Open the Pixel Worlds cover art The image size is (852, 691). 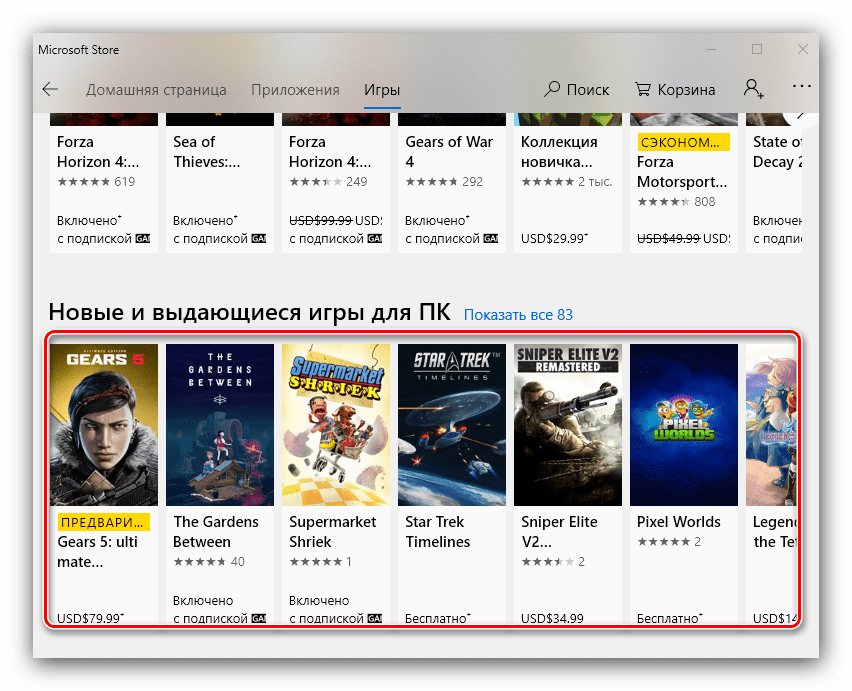[684, 425]
